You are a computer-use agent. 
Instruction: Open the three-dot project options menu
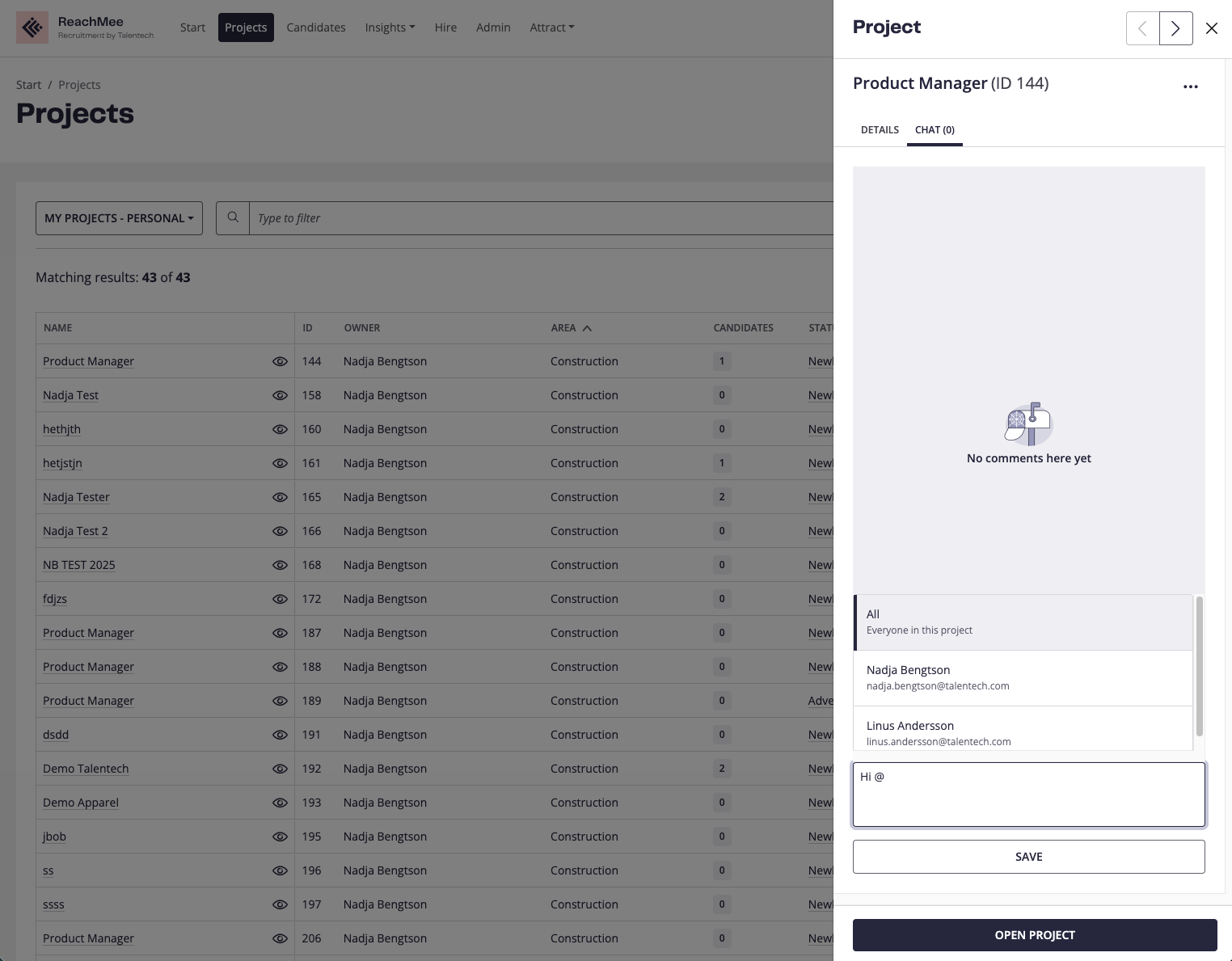(1190, 86)
